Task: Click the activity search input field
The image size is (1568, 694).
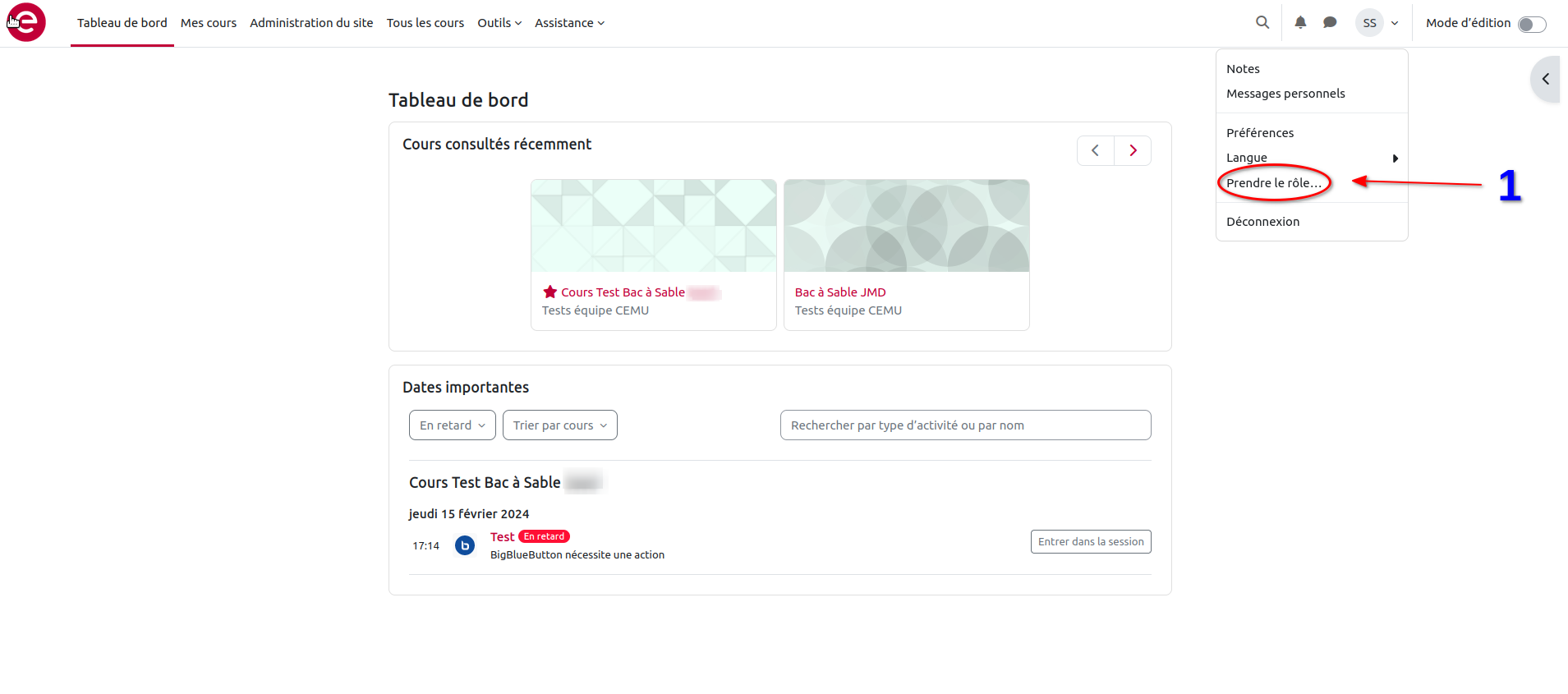Action: pyautogui.click(x=965, y=425)
